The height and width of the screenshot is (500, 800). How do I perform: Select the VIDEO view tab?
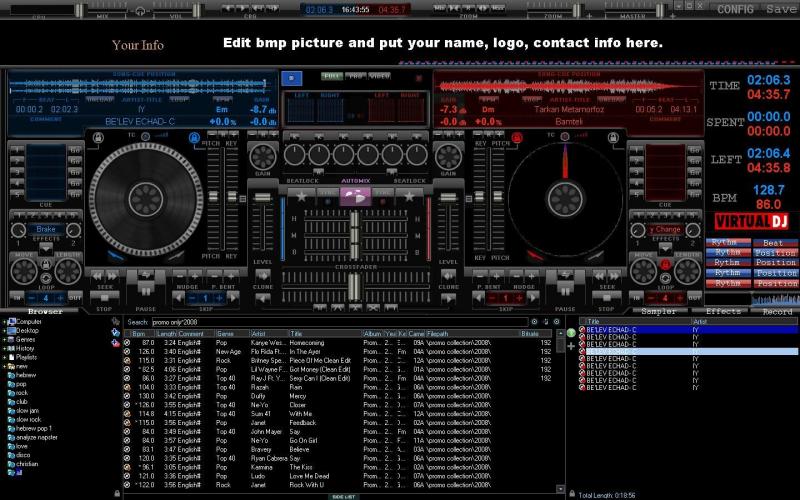click(x=380, y=76)
